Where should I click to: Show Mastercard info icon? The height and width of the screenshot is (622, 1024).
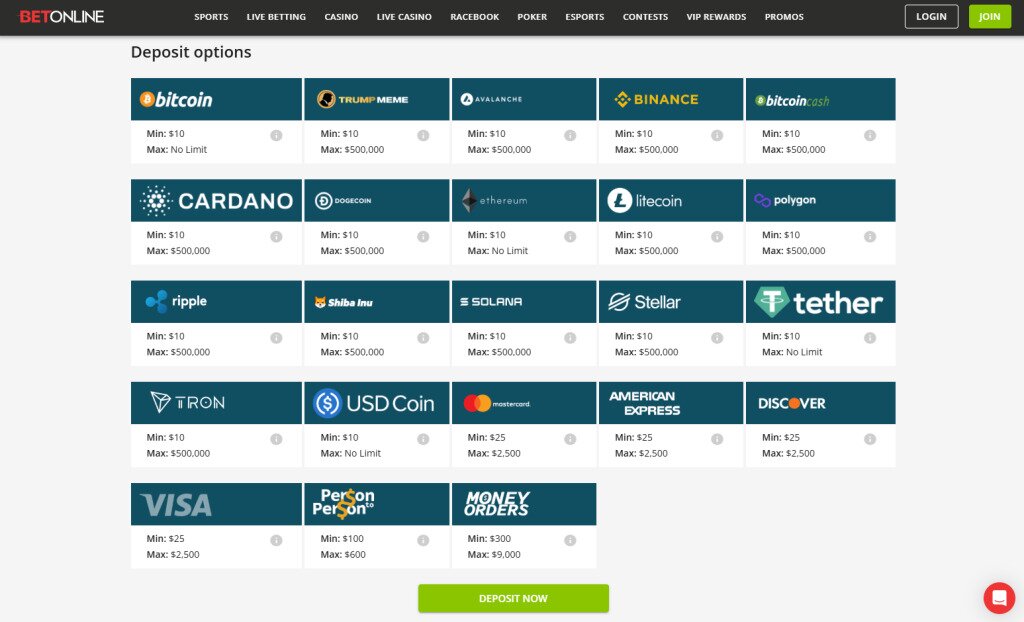[x=570, y=439]
